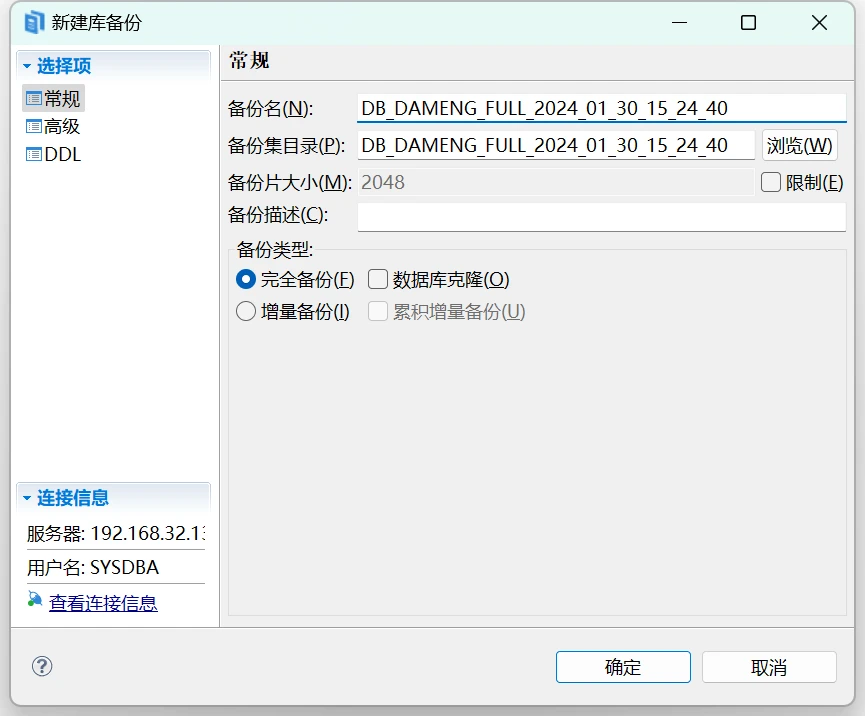Click the 备份描述 text field
This screenshot has height=716, width=865.
coord(601,216)
